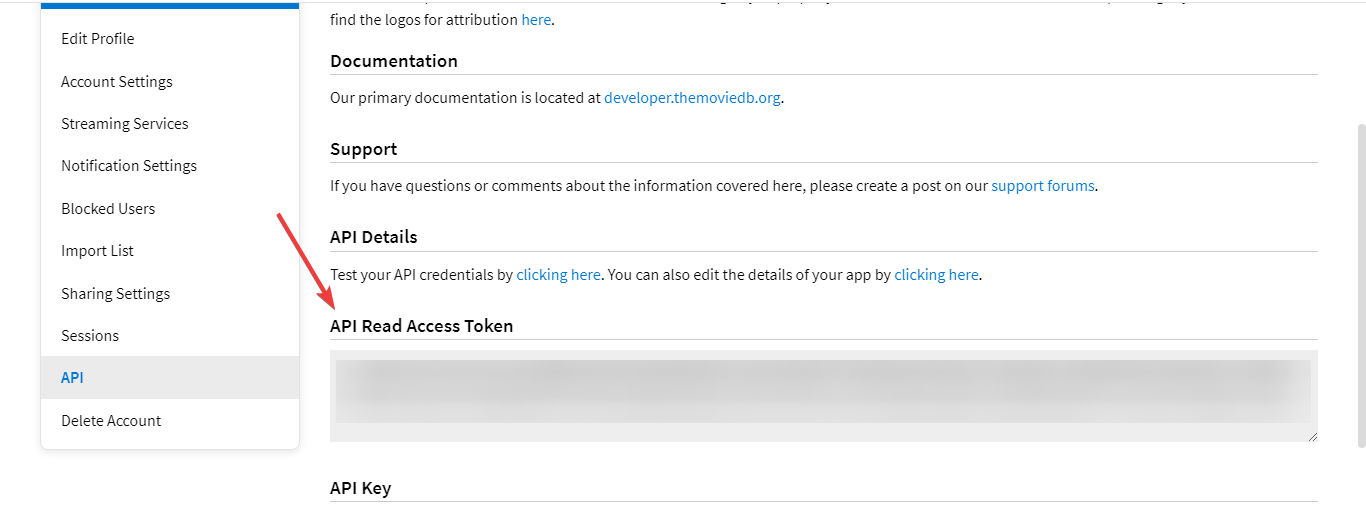Follow the logos attribution 'here' link
This screenshot has height=505, width=1366.
point(536,20)
